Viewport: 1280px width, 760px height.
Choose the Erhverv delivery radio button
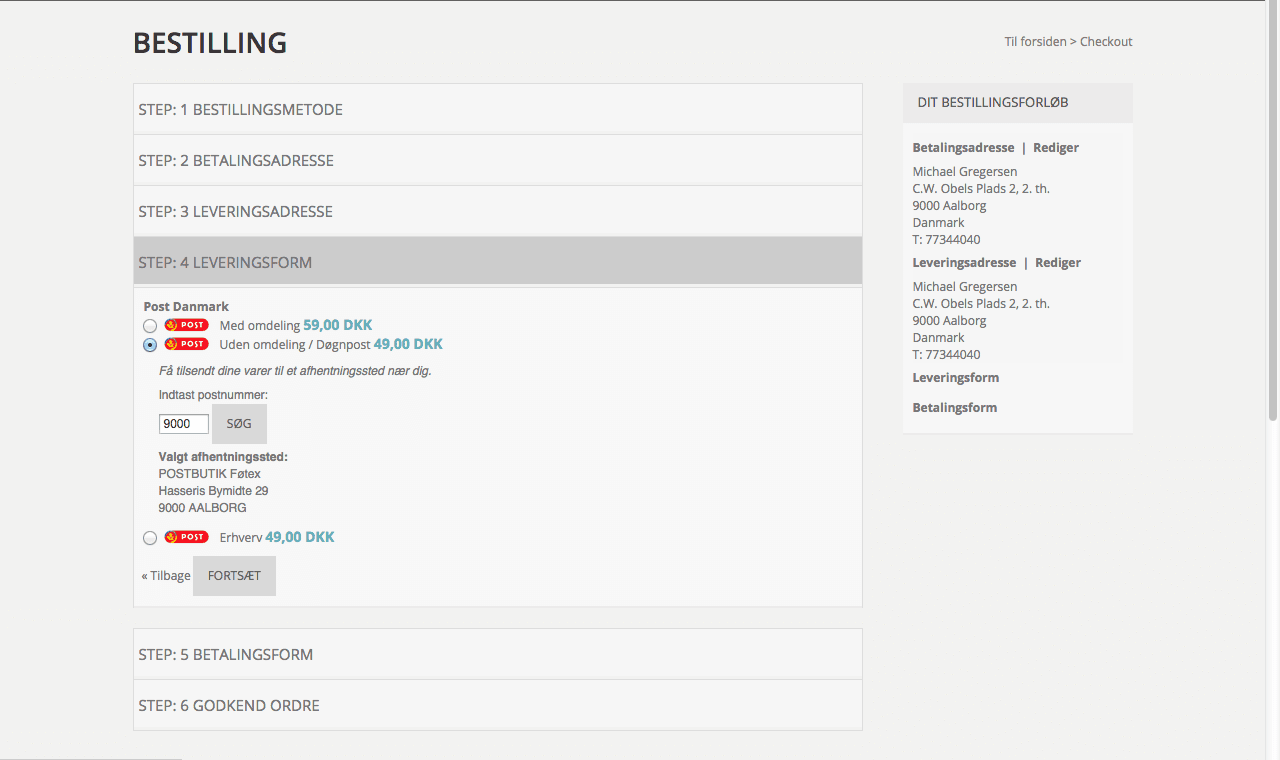tap(150, 538)
